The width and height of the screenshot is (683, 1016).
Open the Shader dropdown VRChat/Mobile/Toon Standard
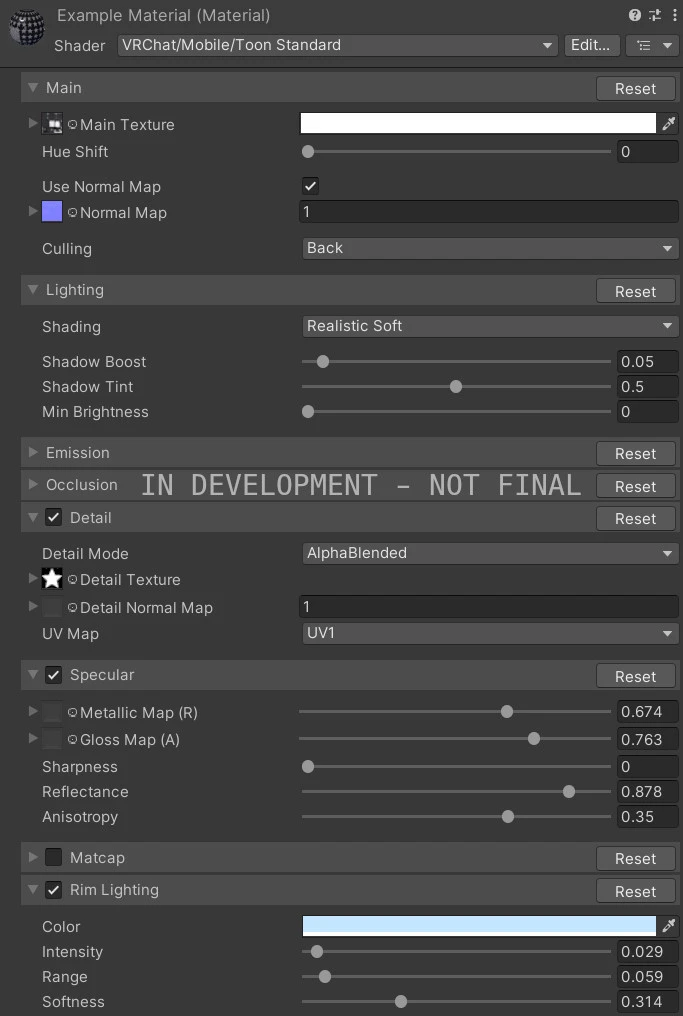pyautogui.click(x=338, y=45)
